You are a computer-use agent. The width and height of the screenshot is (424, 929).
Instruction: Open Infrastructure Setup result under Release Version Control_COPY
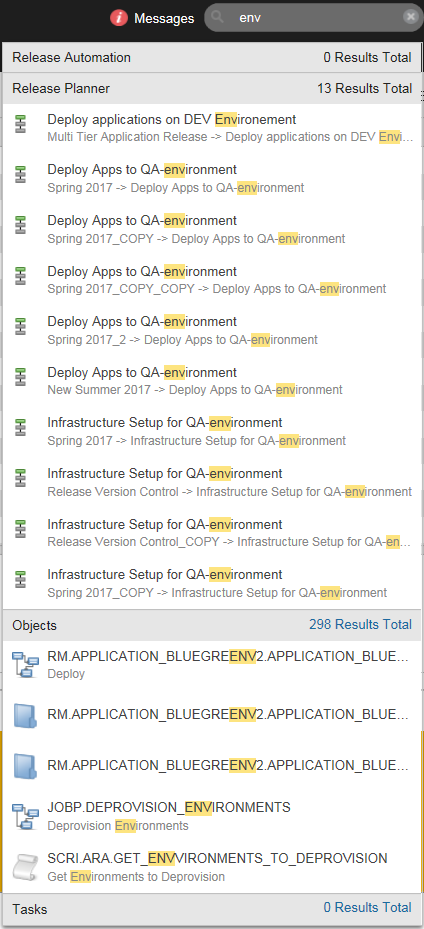coord(212,533)
